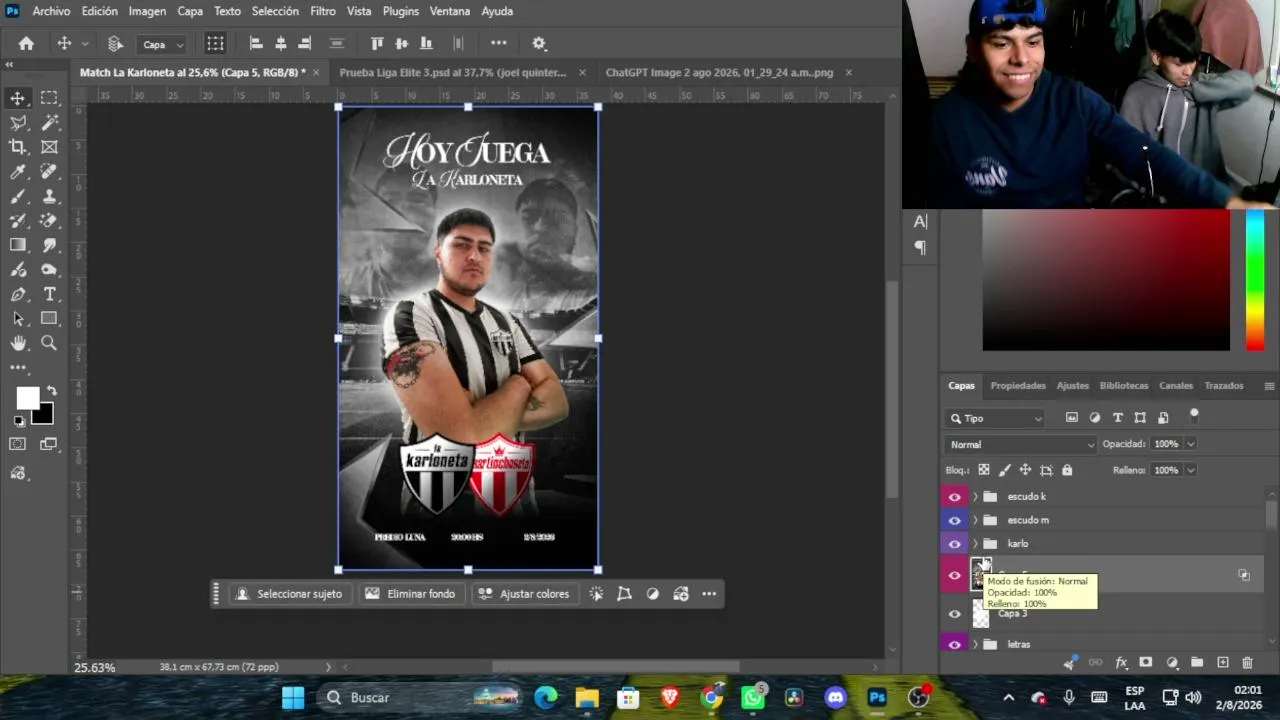Open Windows Start menu
Screen dimensions: 1280x720
[293, 698]
